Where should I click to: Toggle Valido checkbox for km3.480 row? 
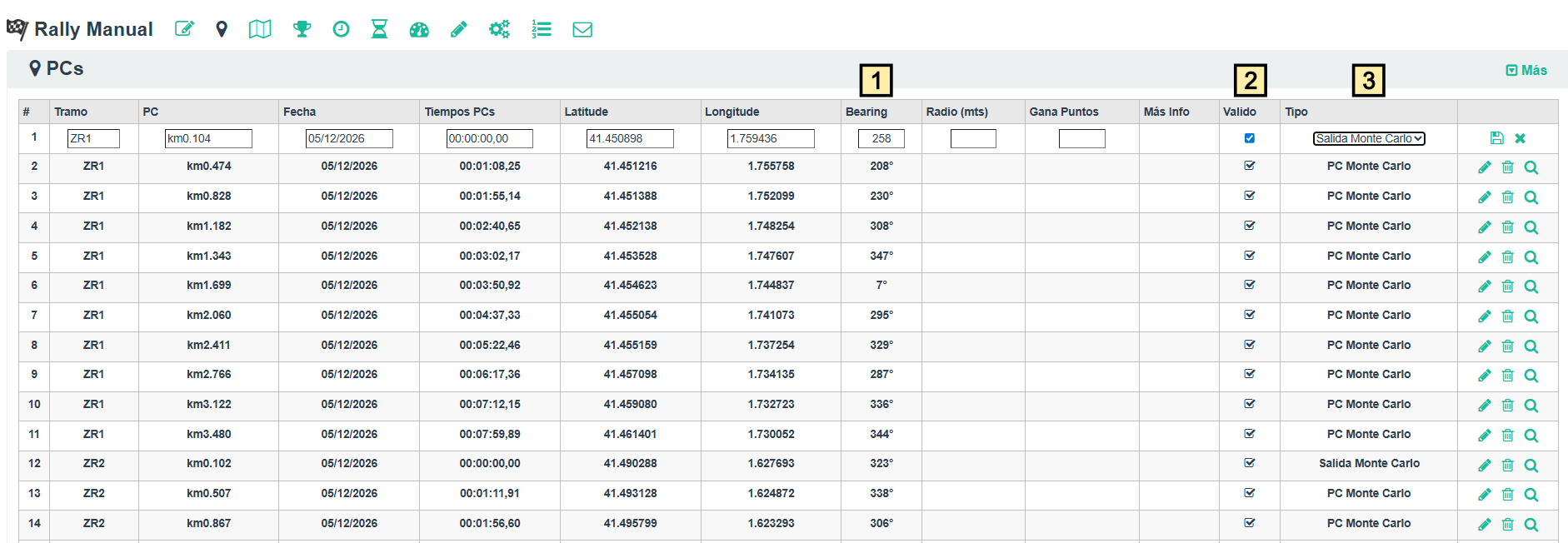[x=1249, y=434]
